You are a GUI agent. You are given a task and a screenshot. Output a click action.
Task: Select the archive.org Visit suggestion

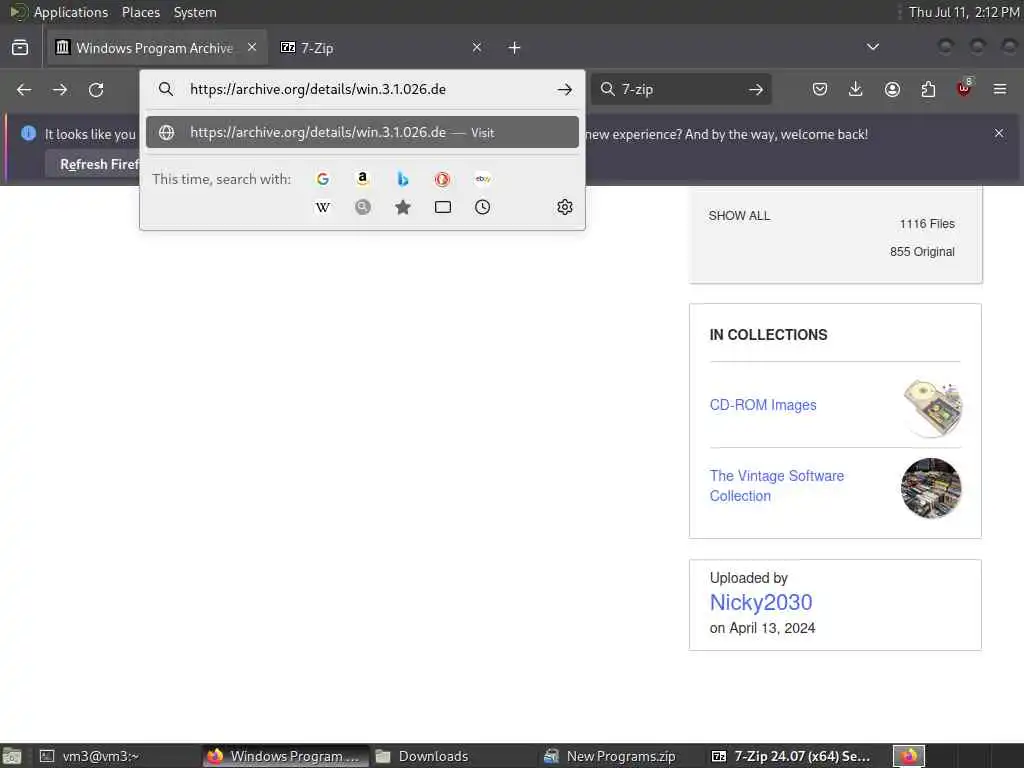click(x=362, y=133)
